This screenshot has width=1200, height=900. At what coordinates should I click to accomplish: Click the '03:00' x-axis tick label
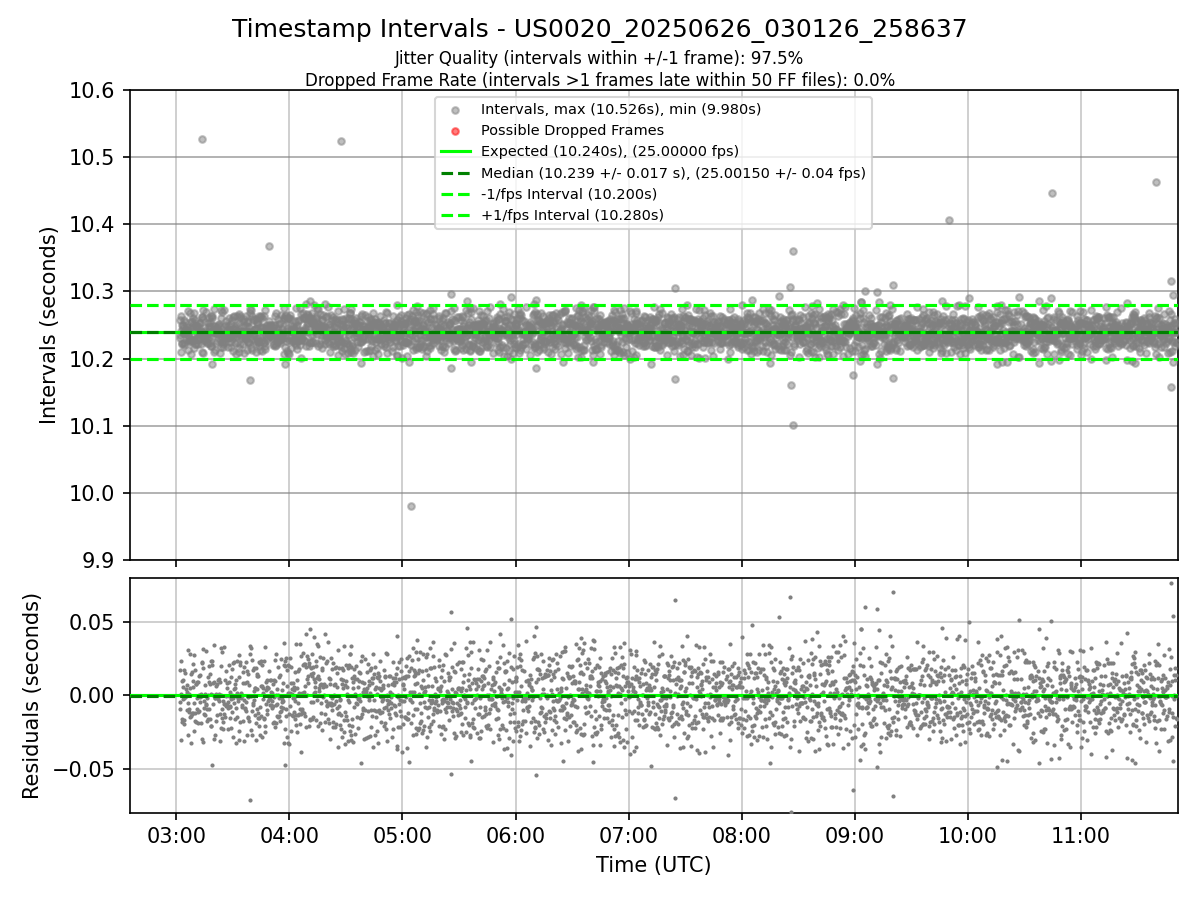point(176,836)
